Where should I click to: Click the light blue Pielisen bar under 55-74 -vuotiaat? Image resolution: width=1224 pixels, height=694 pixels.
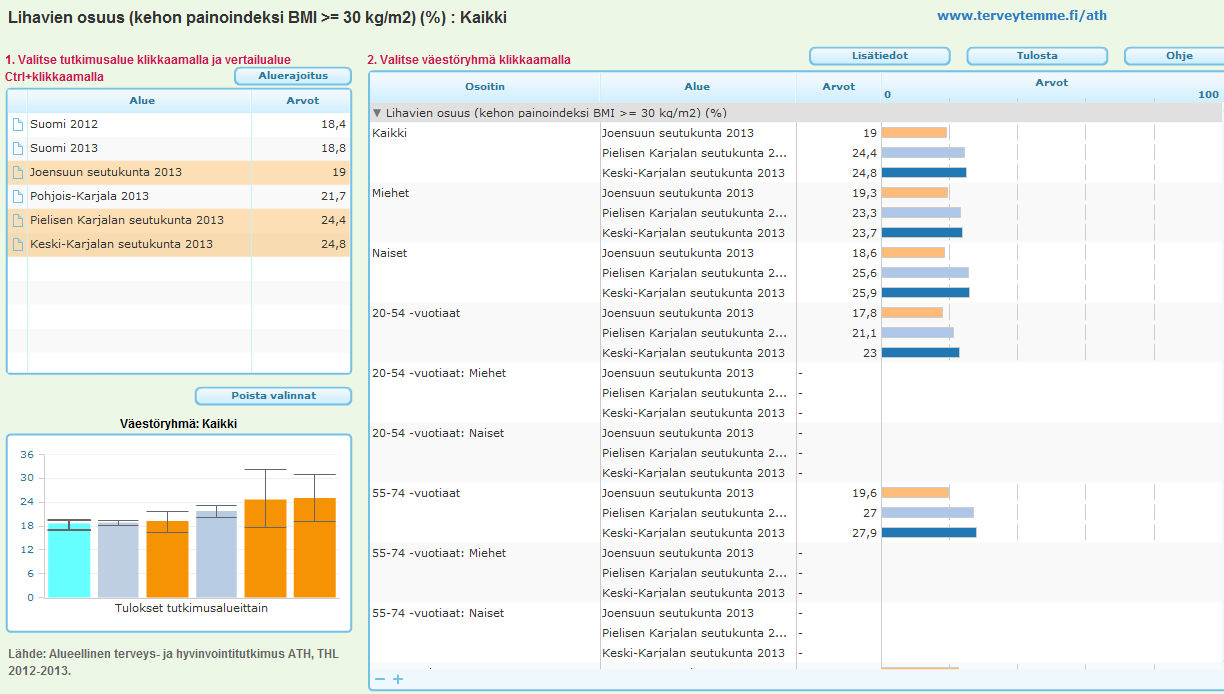tap(928, 513)
